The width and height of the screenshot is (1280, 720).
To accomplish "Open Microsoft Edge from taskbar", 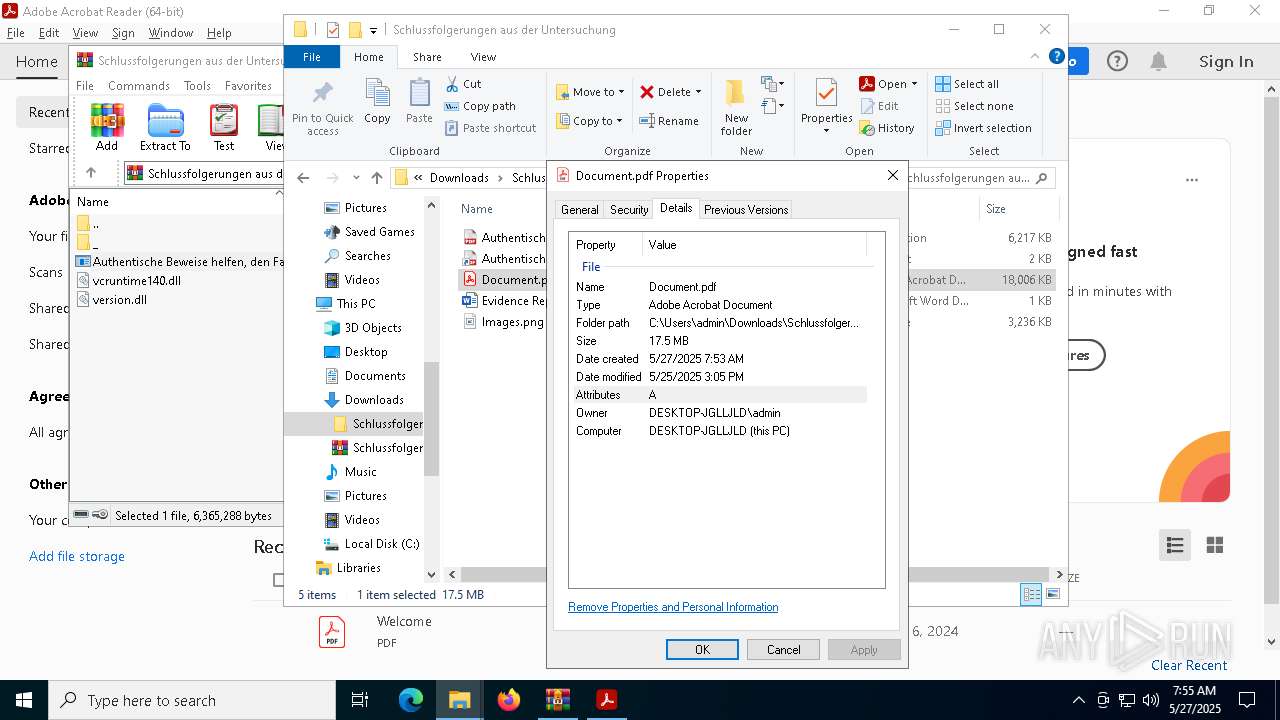I will (411, 700).
